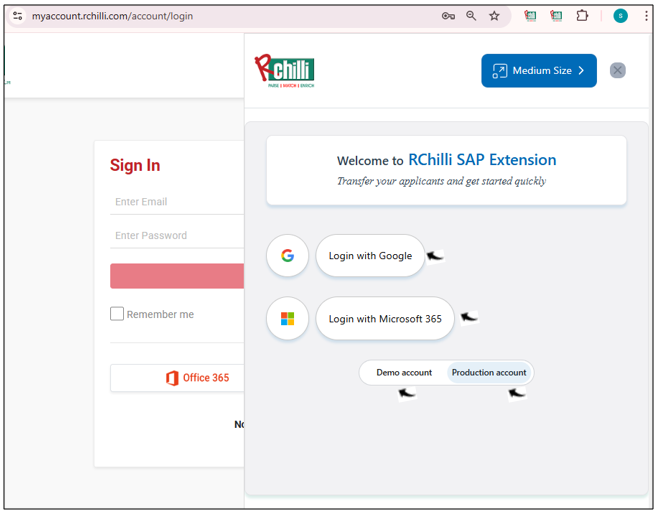Focus the Enter Email field

177,202
